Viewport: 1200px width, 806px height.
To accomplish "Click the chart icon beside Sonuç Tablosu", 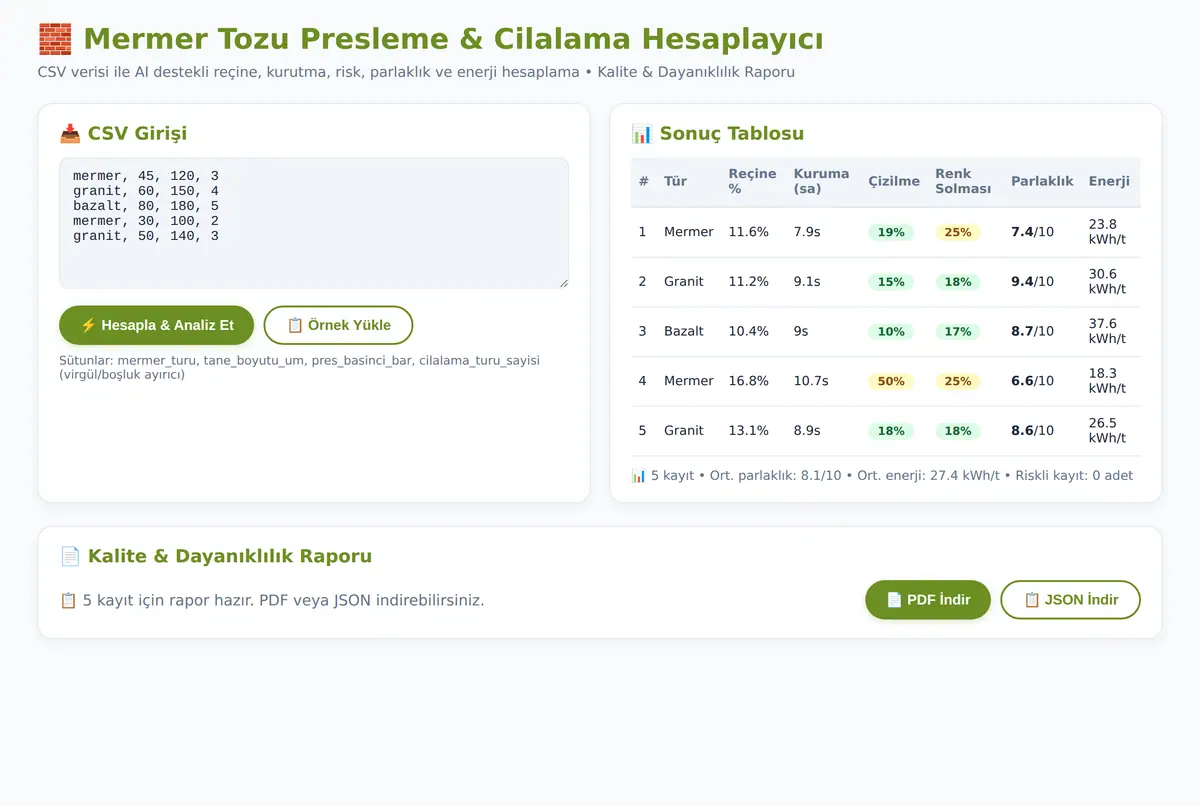I will [640, 134].
